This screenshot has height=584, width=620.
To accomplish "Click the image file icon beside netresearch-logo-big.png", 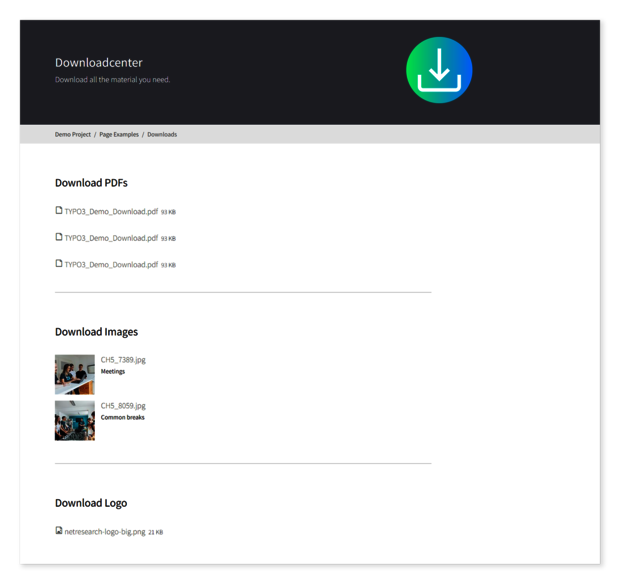I will [x=59, y=531].
